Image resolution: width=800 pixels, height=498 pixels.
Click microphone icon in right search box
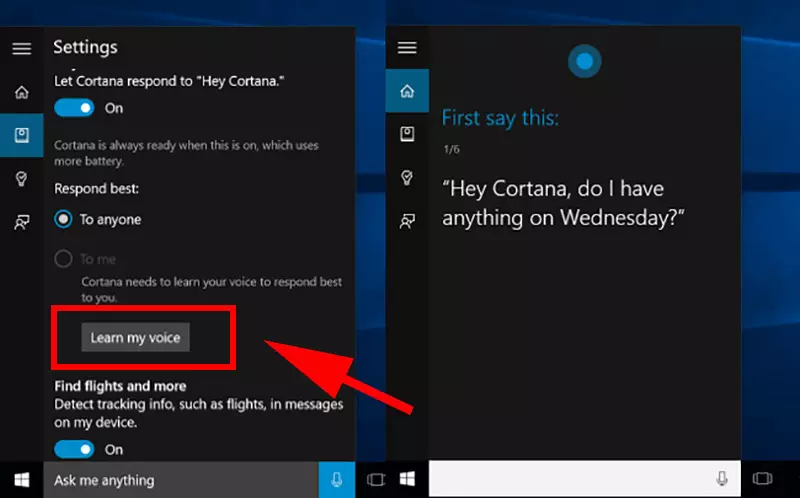click(722, 479)
